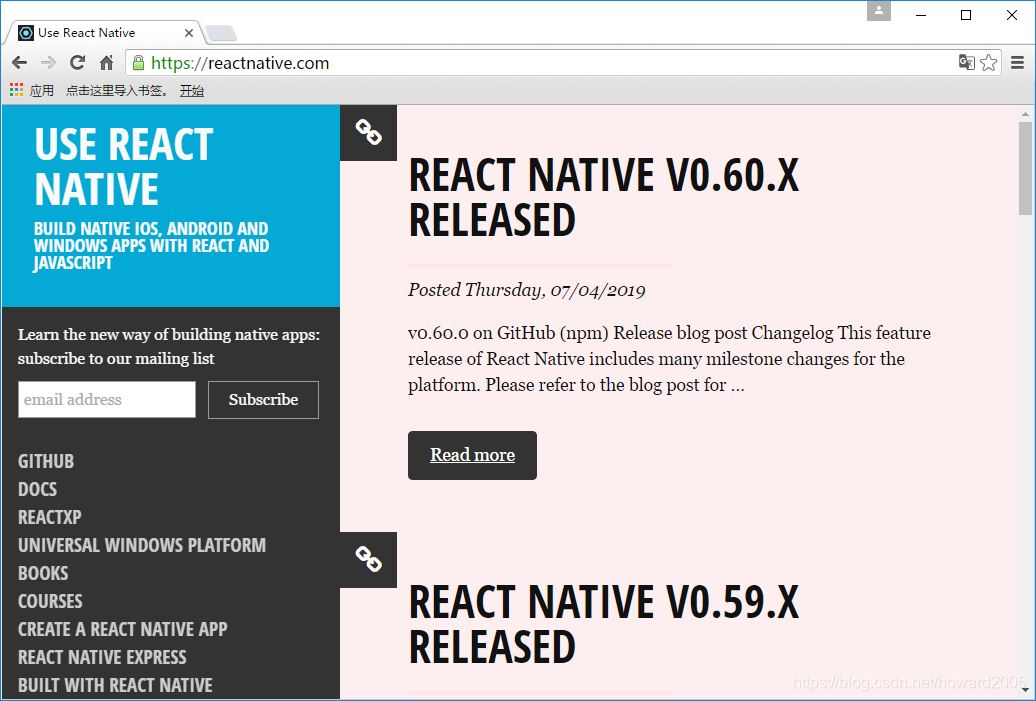Image resolution: width=1036 pixels, height=701 pixels.
Task: Click the green padlock security icon
Action: click(x=138, y=63)
